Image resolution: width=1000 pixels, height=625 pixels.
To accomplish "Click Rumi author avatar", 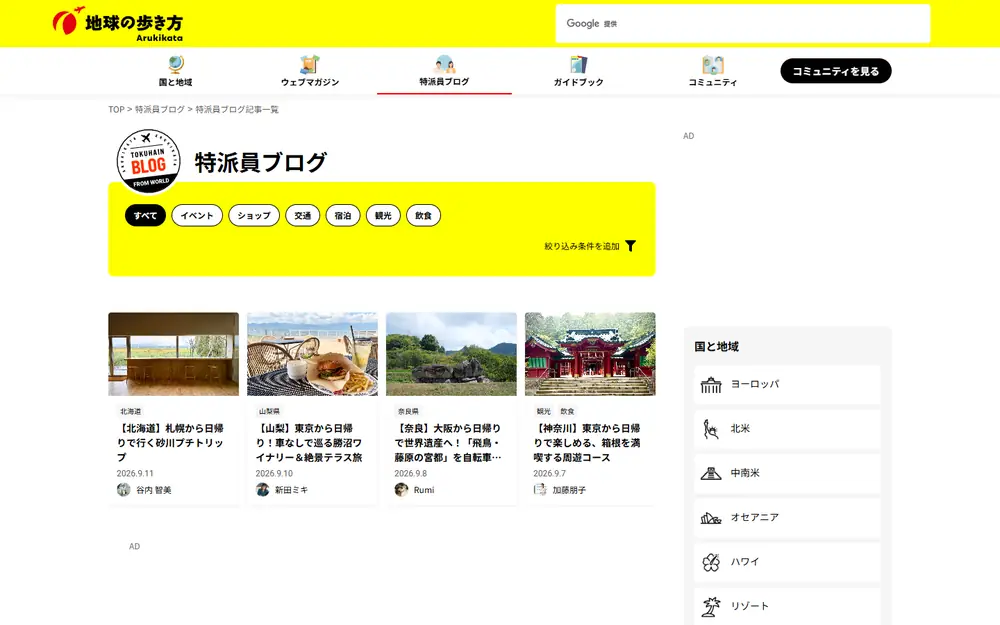I will pyautogui.click(x=401, y=490).
